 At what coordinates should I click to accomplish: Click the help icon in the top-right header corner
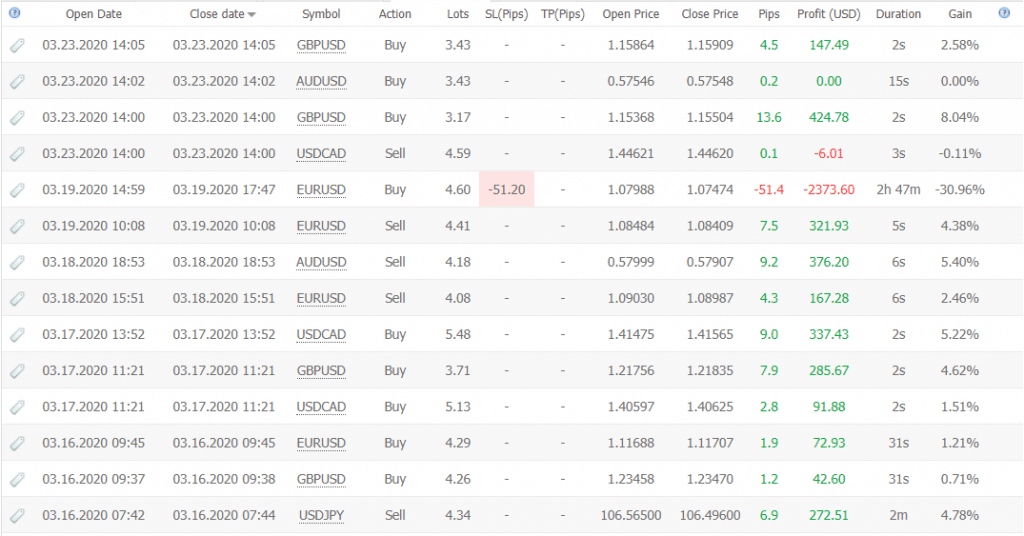click(1004, 13)
